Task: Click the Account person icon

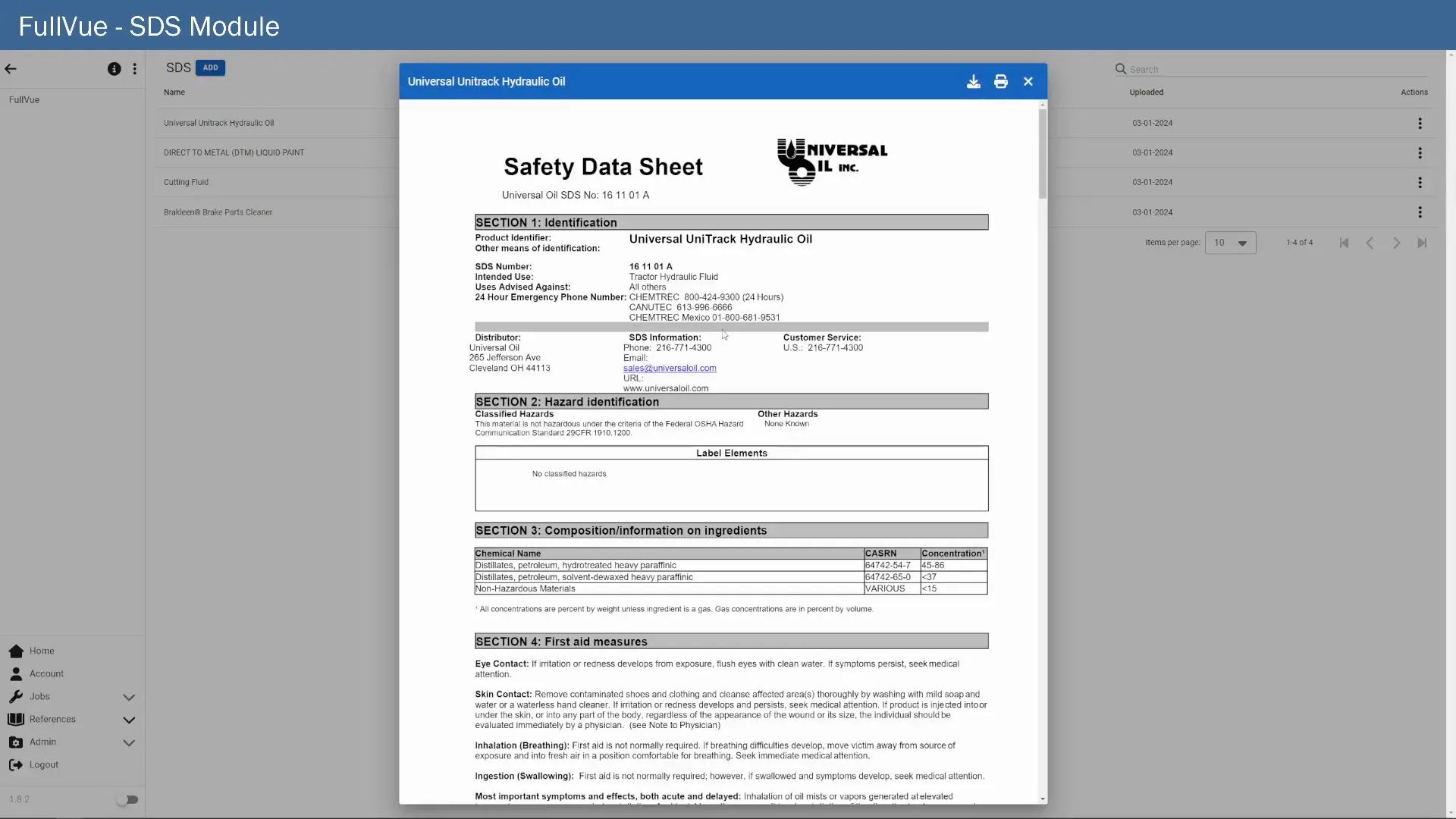Action: point(16,673)
